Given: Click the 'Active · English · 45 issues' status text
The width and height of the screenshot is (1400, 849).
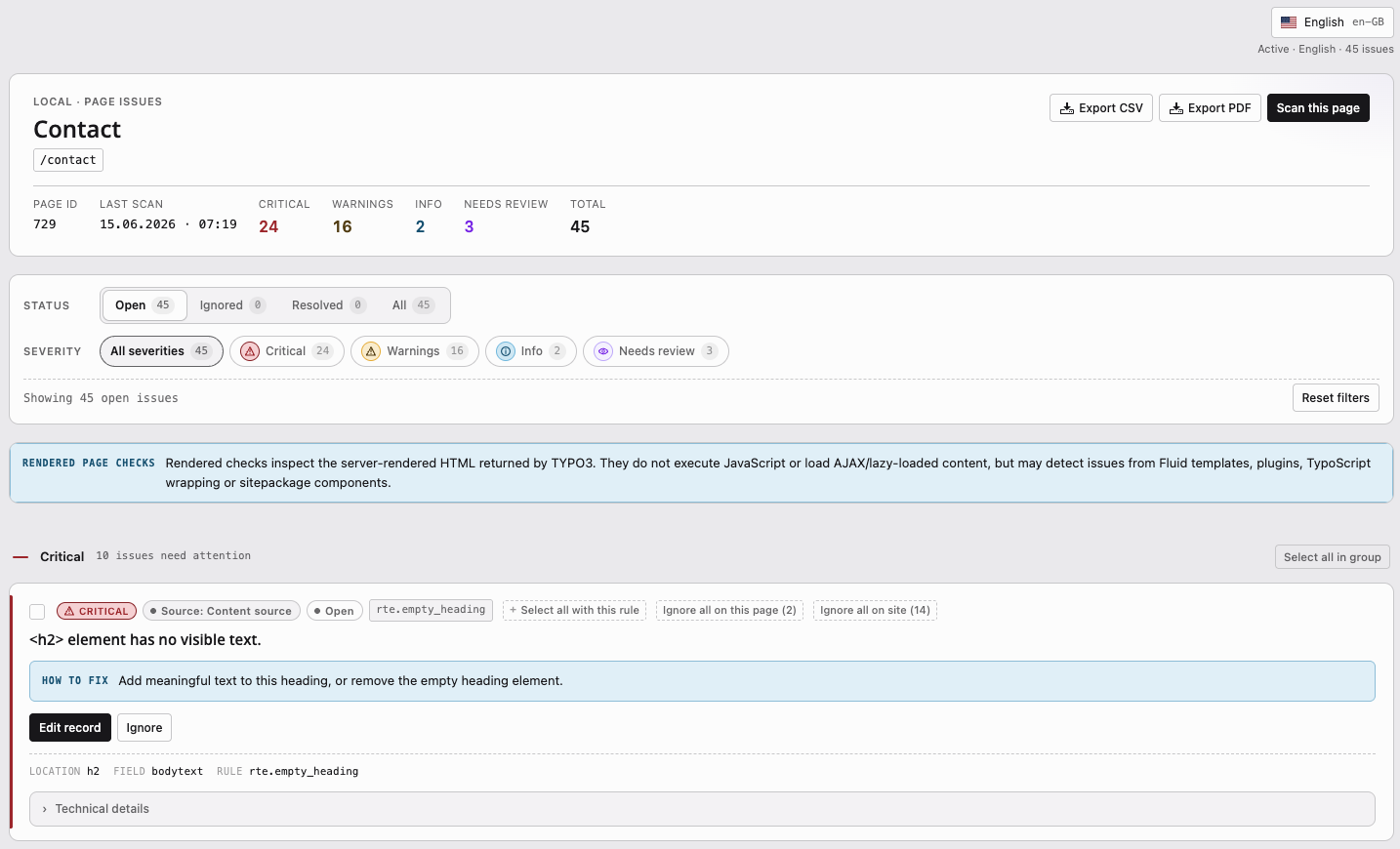Looking at the screenshot, I should 1325,49.
